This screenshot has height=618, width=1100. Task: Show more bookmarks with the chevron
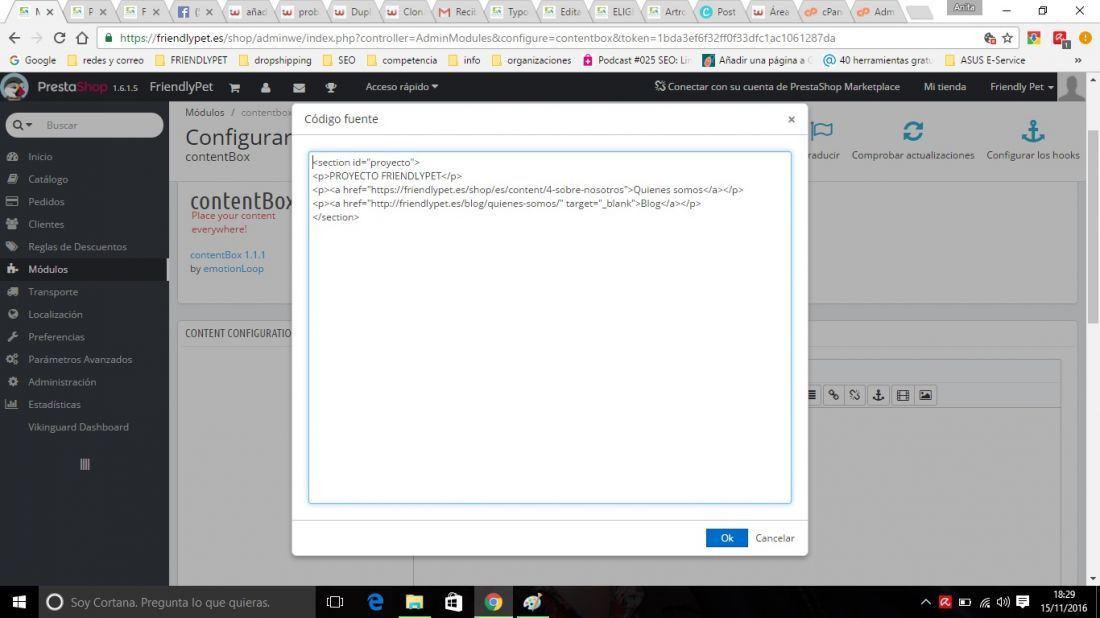point(1078,60)
